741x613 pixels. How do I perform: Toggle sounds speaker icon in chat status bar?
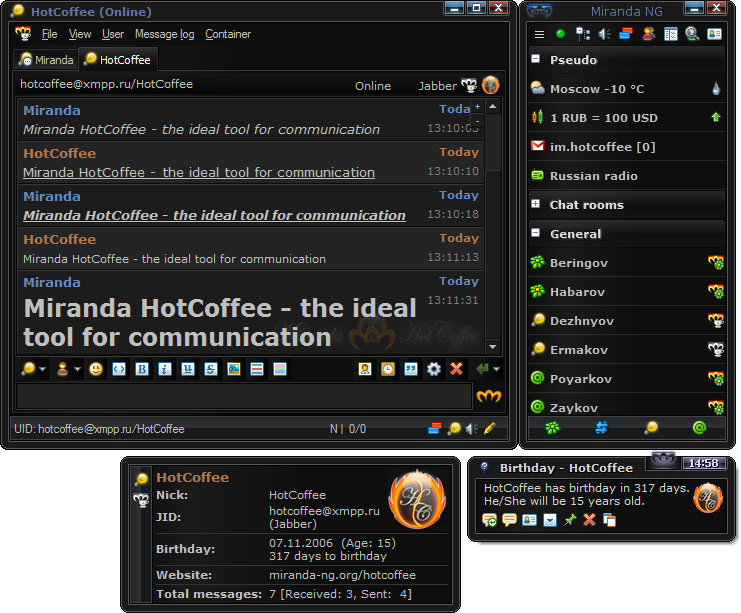(472, 429)
